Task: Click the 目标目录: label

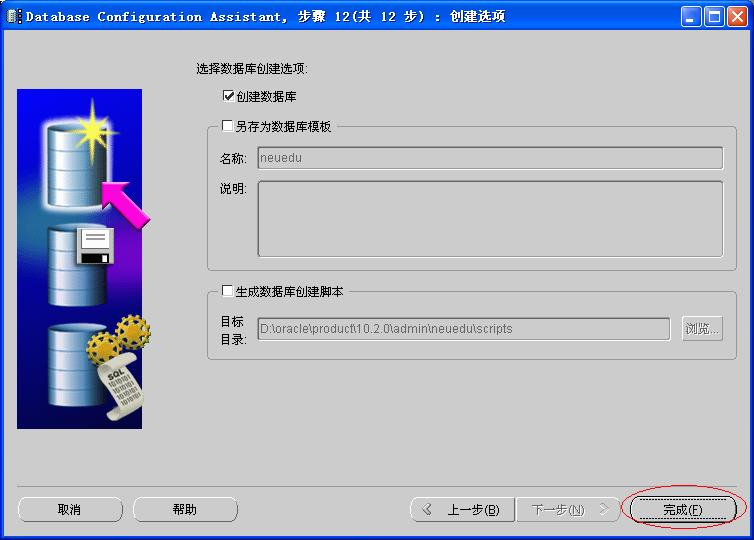Action: pos(233,330)
